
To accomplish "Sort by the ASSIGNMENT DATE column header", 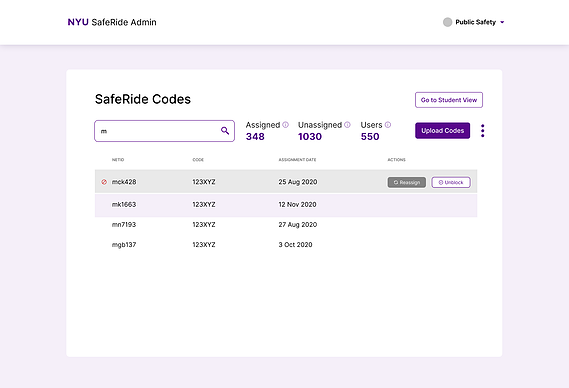I will point(297,160).
